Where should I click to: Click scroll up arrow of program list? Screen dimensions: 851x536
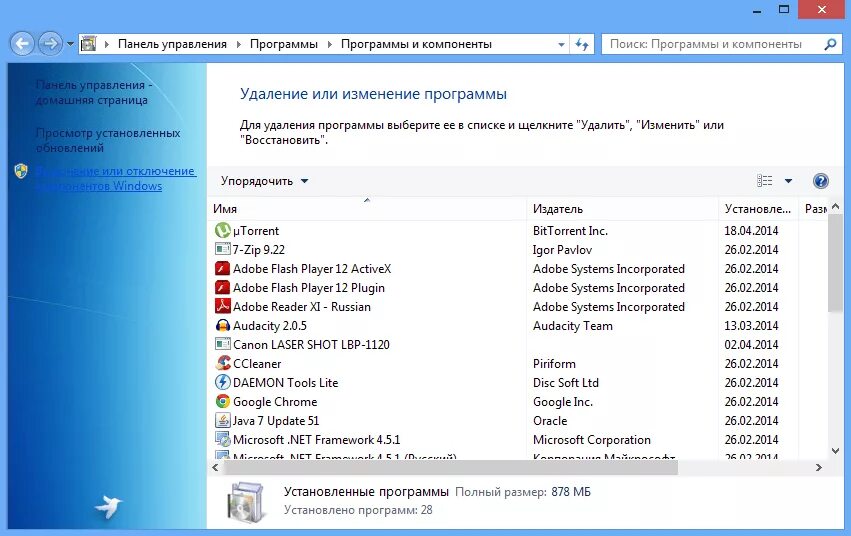tap(835, 206)
